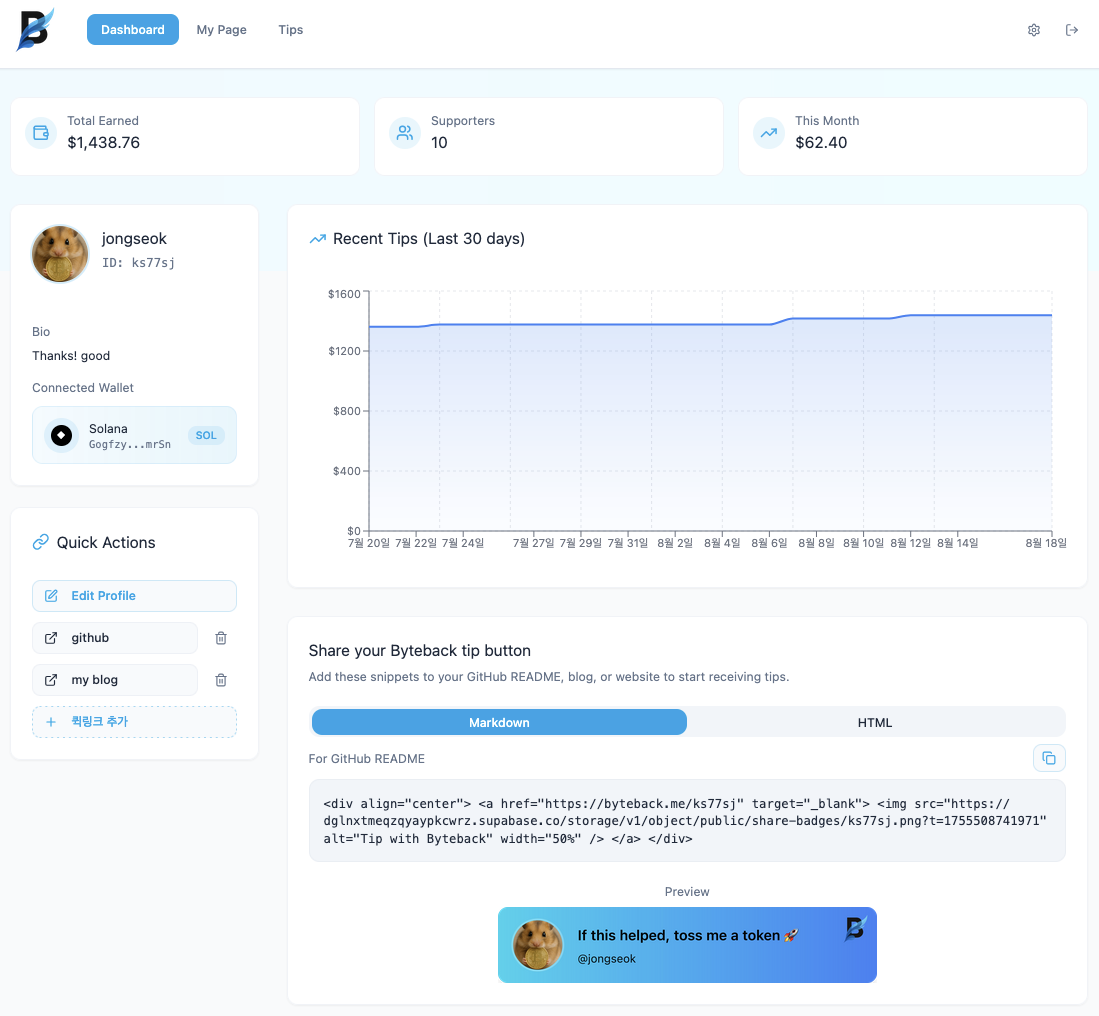Click the wallet icon on Total Earned card

(x=40, y=132)
